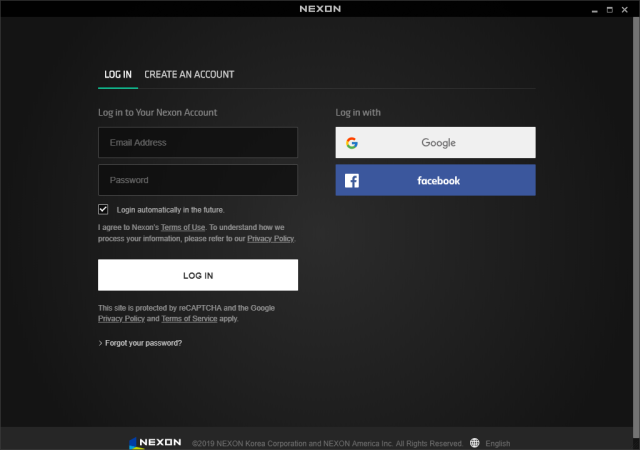Click the NEXON logo in footer
640x450 pixels.
click(155, 442)
